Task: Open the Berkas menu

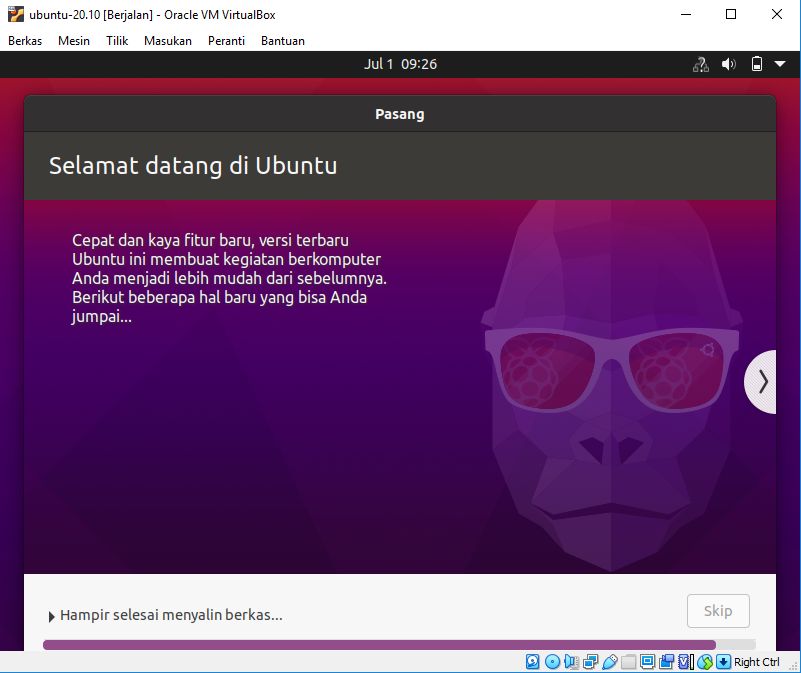Action: pyautogui.click(x=25, y=41)
